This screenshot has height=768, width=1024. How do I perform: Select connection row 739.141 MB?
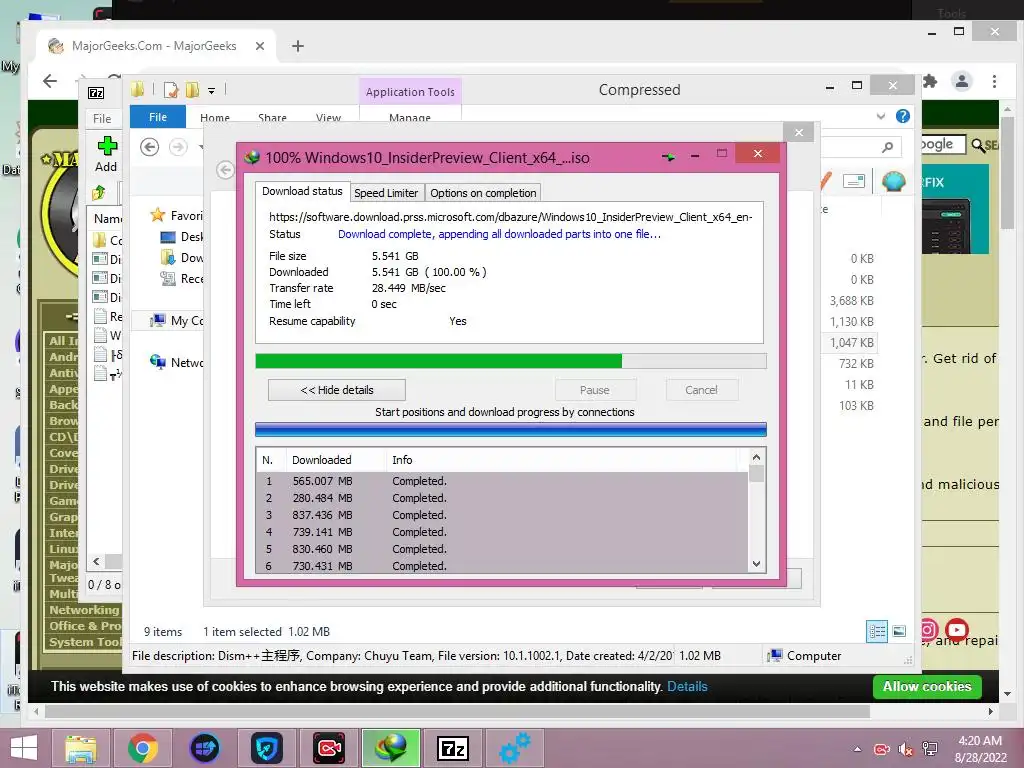[502, 532]
